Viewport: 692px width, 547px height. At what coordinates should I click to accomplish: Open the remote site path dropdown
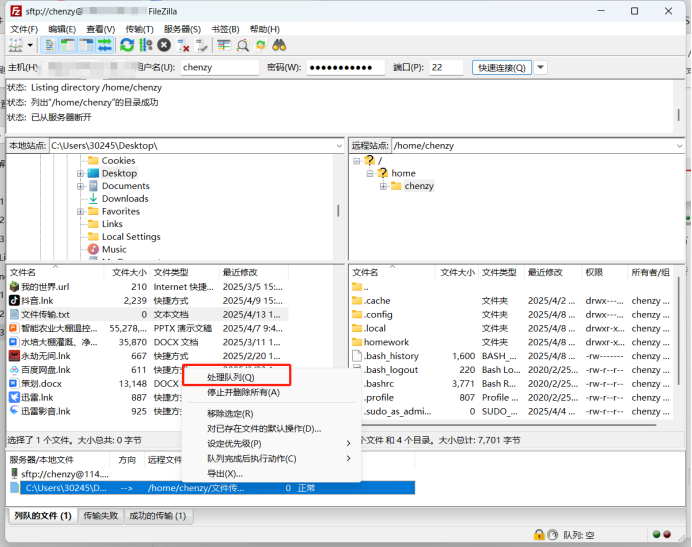pos(679,146)
